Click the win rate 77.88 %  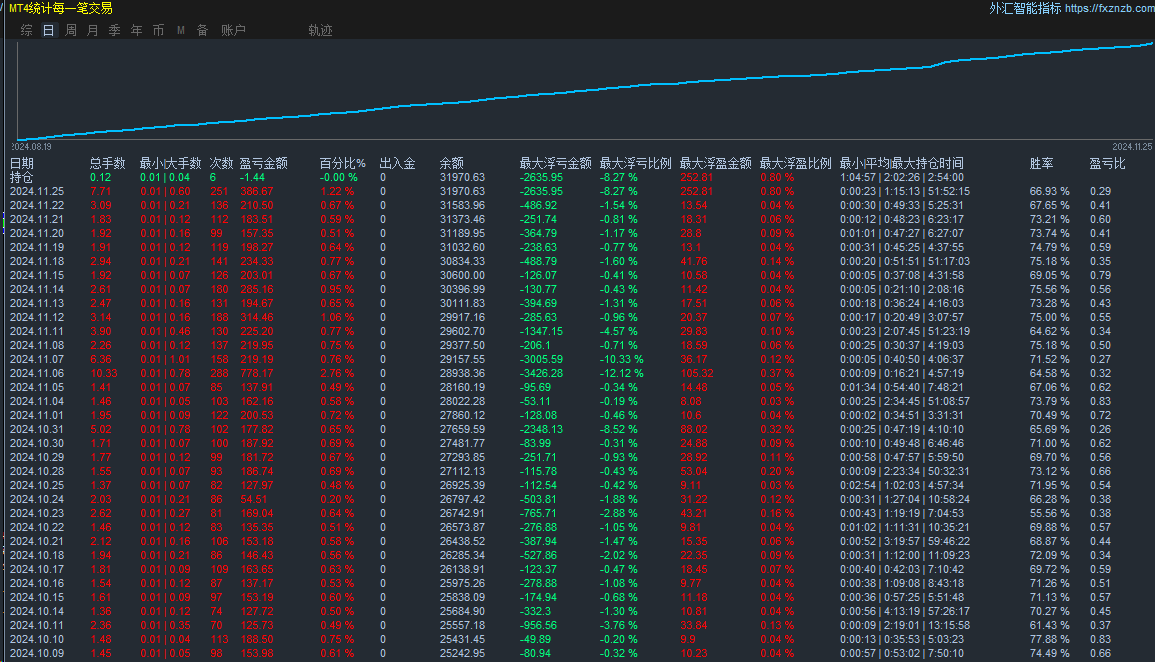(1050, 639)
